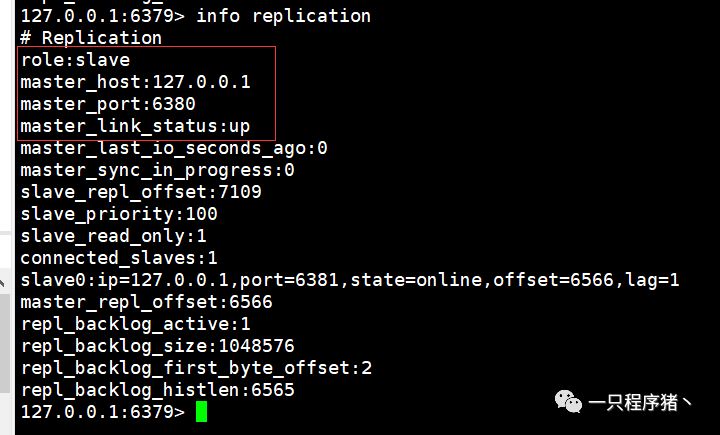Click the 'master_sync_in_progress:0' line
The width and height of the screenshot is (720, 435).
tap(157, 170)
